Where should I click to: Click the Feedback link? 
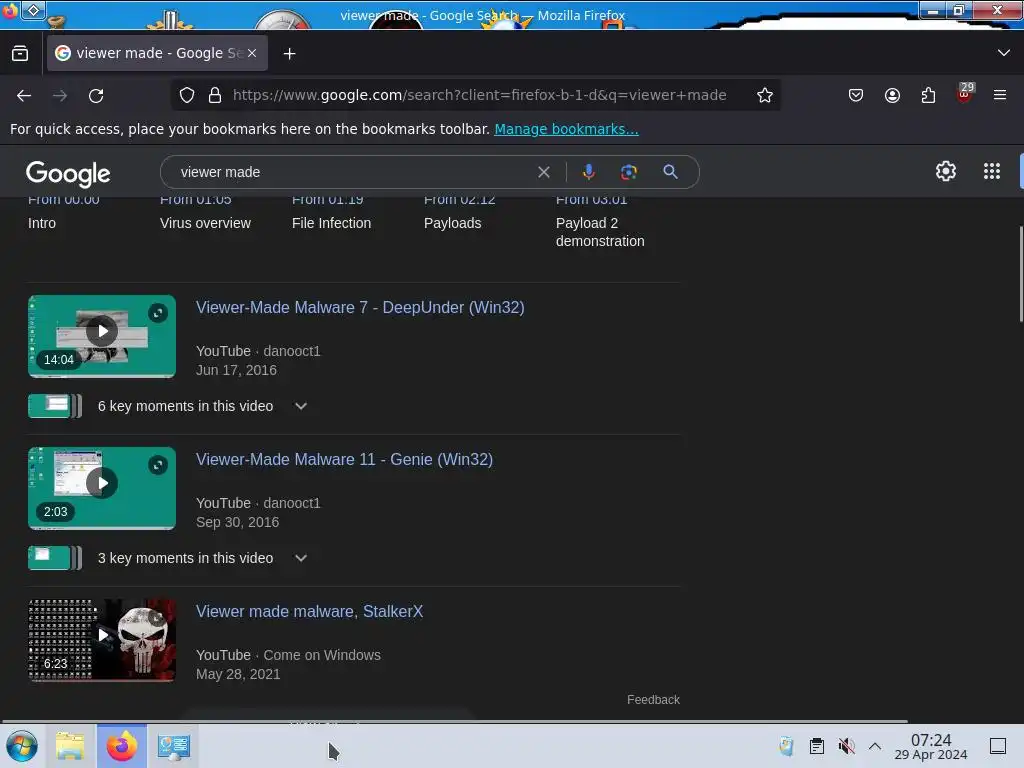pos(653,700)
